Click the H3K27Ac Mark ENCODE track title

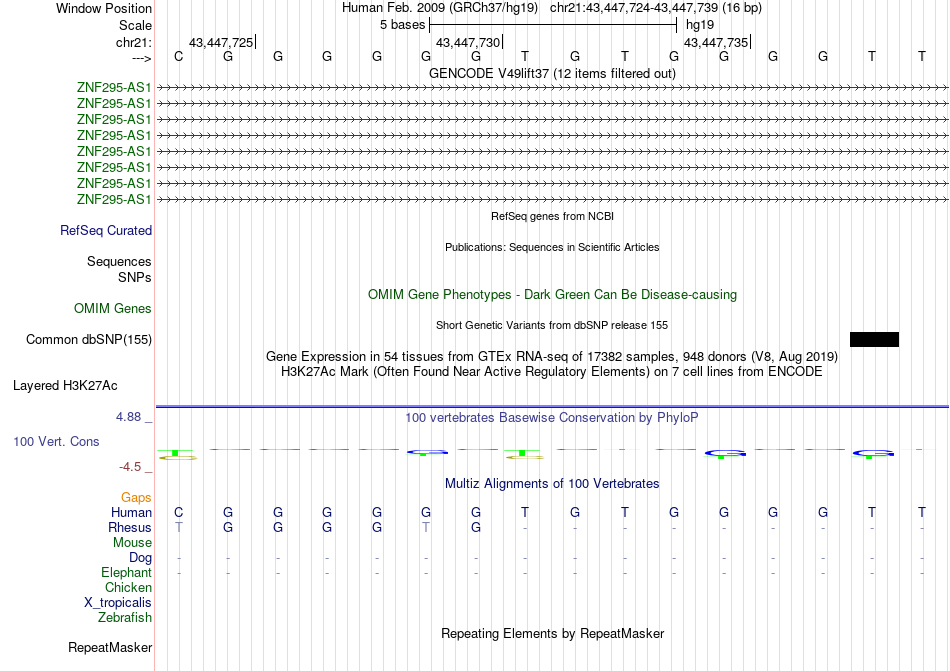point(552,371)
